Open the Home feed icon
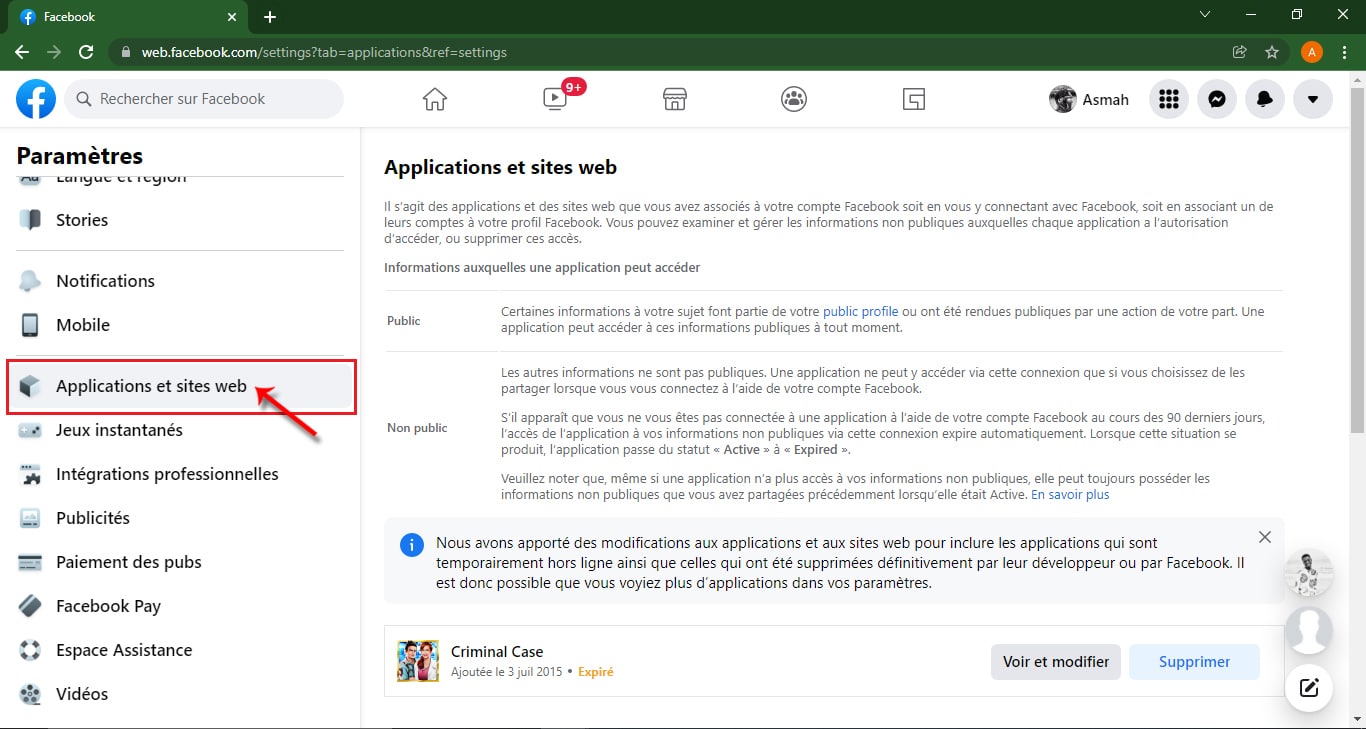The image size is (1366, 729). 435,99
